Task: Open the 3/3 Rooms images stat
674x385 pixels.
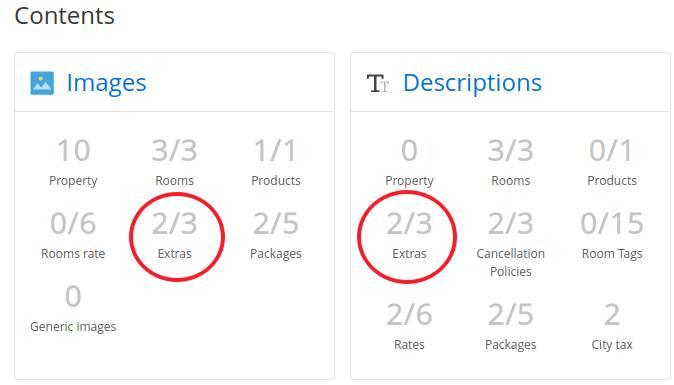Action: (x=175, y=162)
